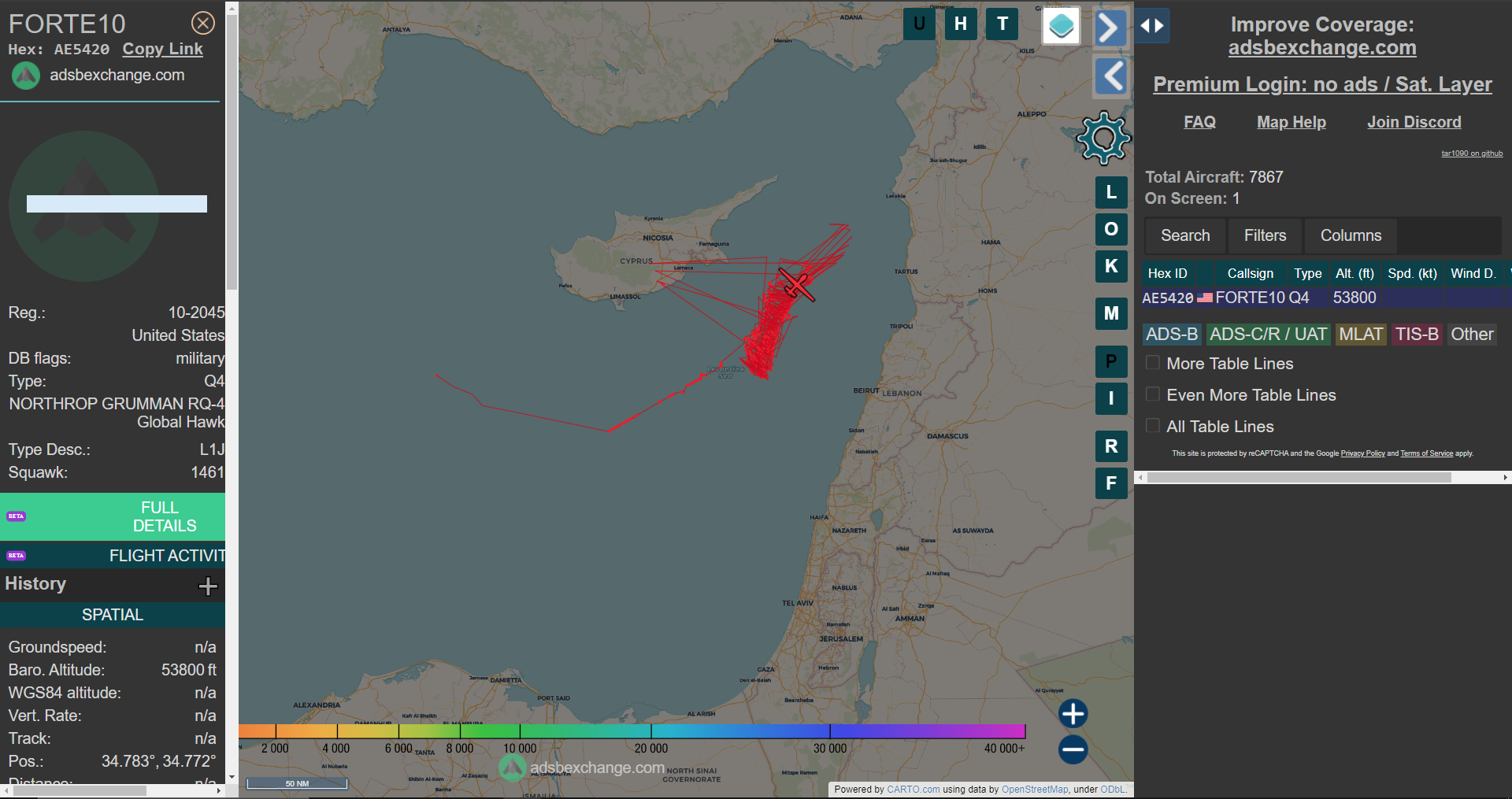
Task: Click the left chevron arrow button
Action: click(x=1111, y=76)
